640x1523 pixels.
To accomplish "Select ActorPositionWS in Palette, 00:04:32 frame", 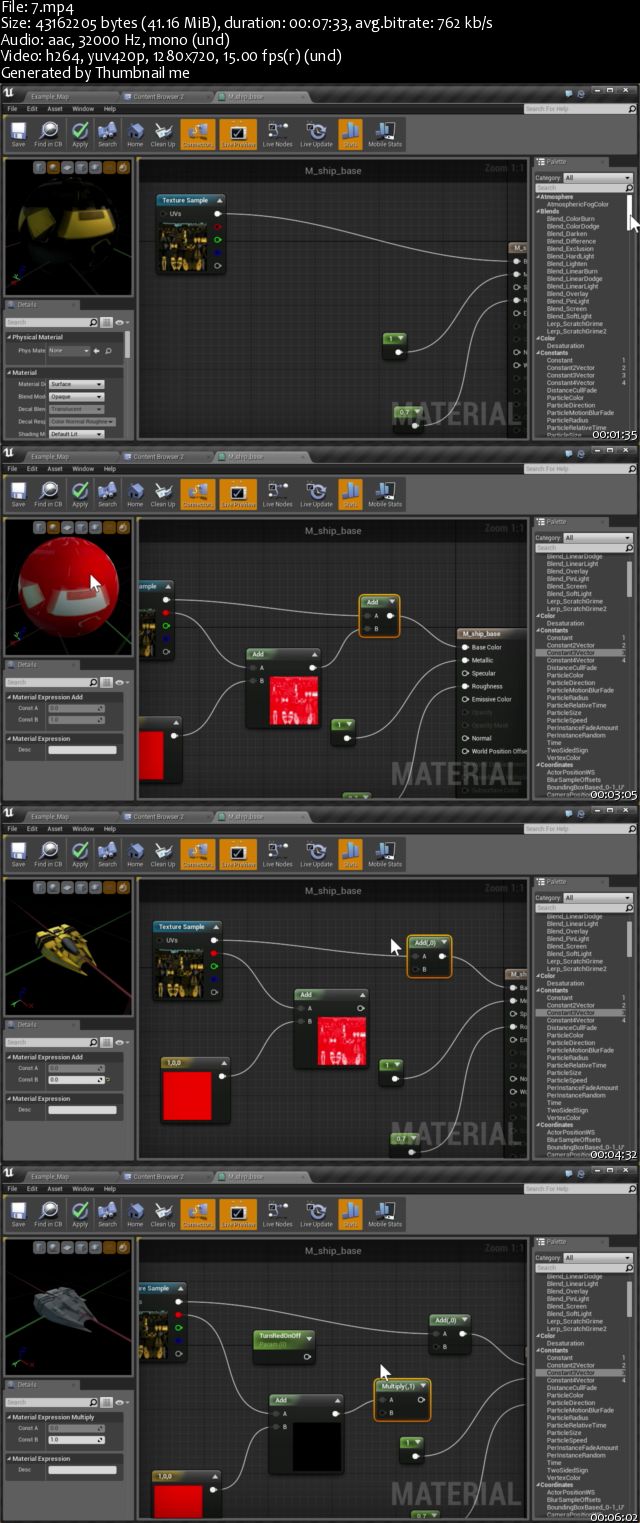I will tap(572, 1133).
